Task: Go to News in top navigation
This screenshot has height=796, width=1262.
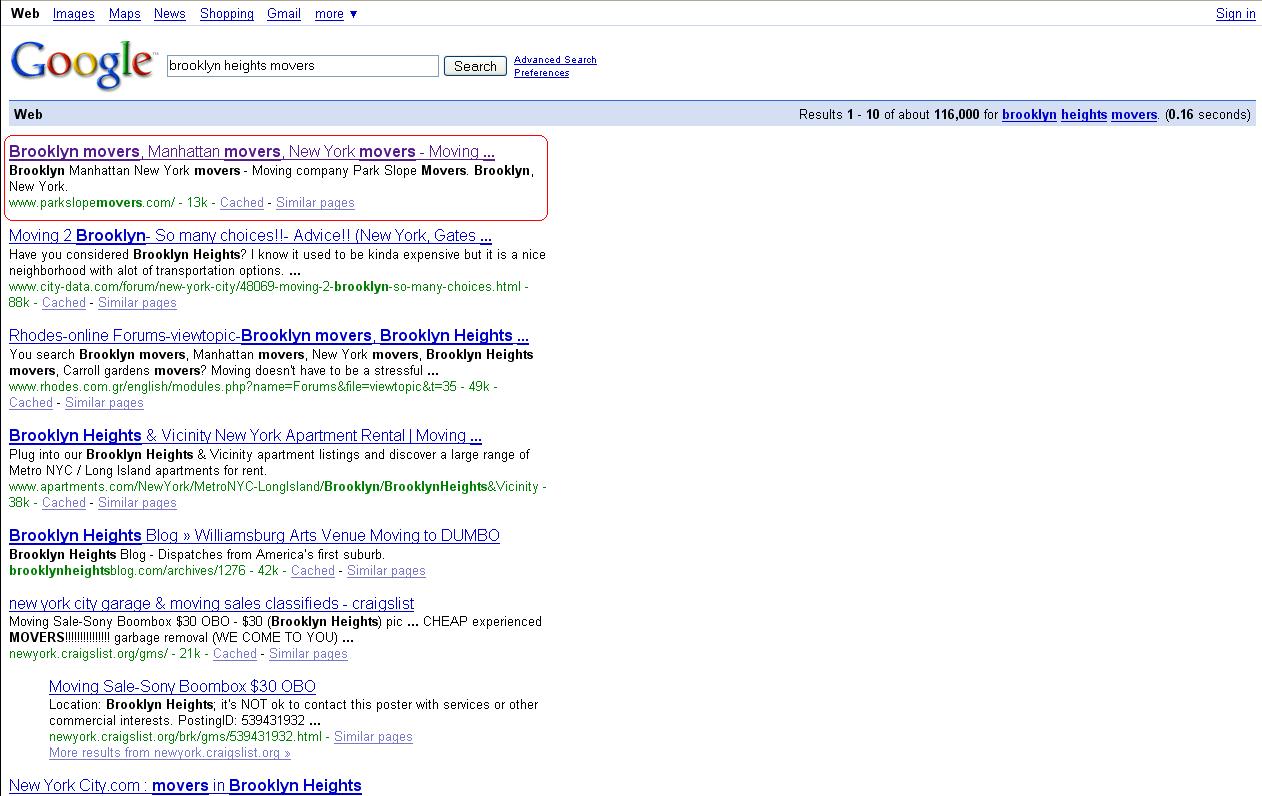Action: click(170, 13)
